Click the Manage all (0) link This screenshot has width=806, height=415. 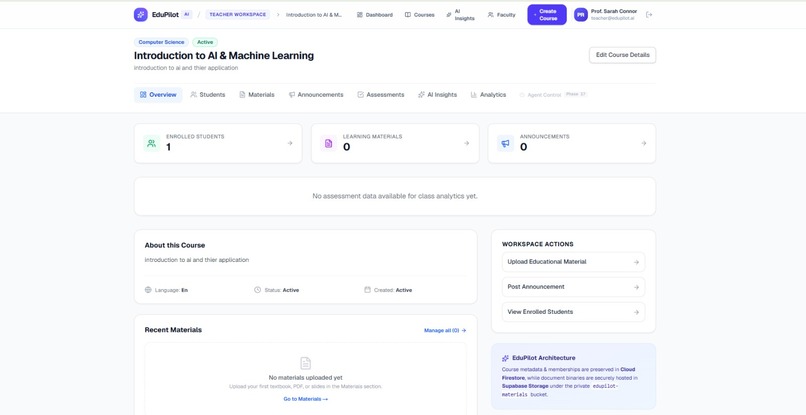click(x=445, y=331)
